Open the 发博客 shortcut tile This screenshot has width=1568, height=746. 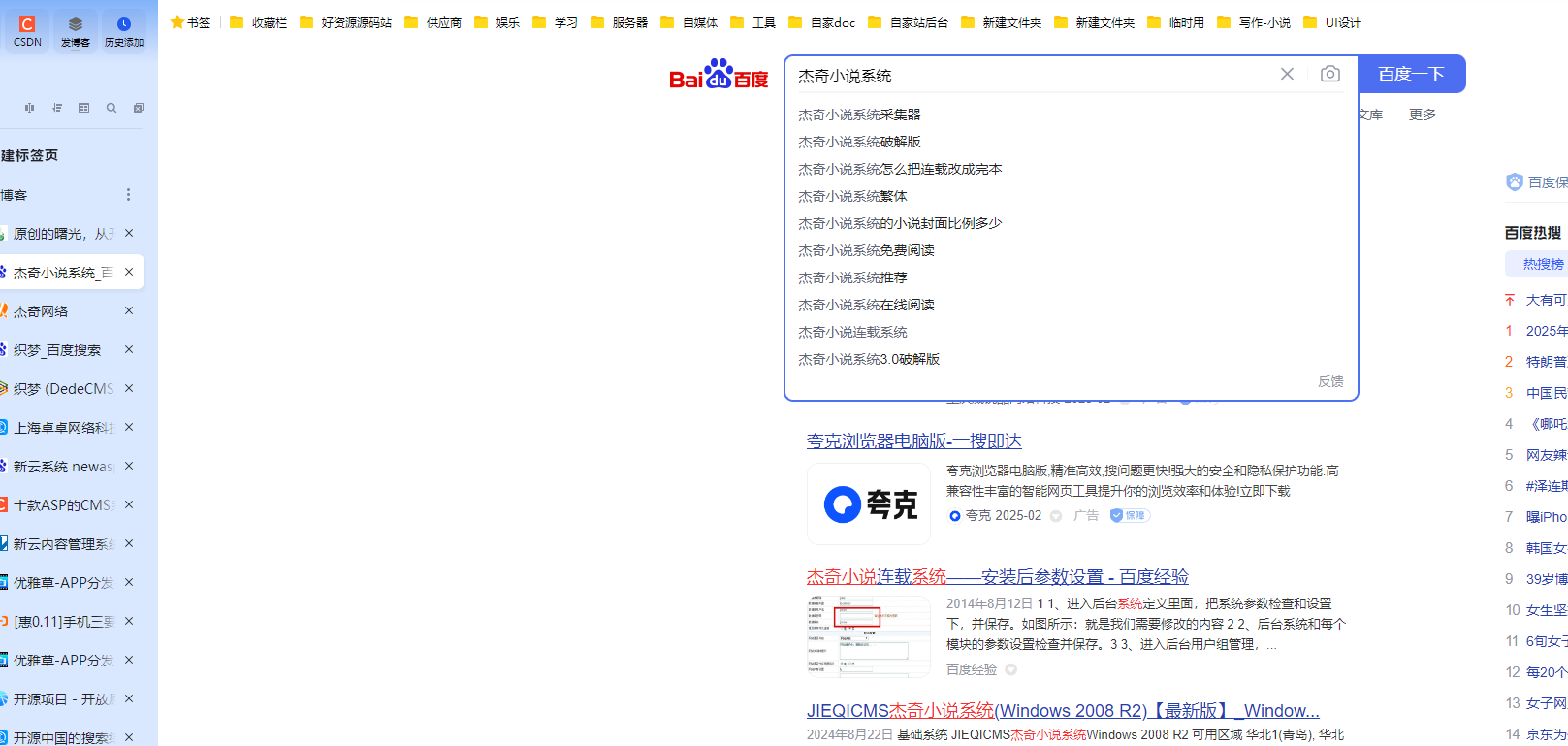(76, 30)
